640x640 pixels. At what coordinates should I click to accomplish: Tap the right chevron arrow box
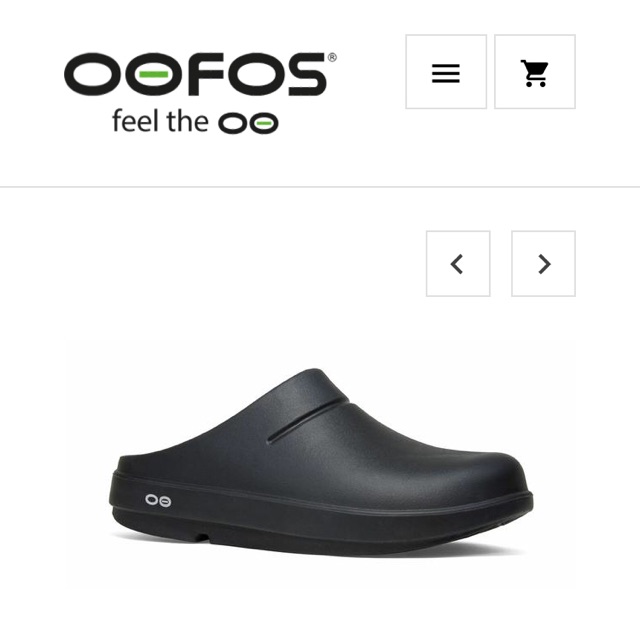point(543,264)
